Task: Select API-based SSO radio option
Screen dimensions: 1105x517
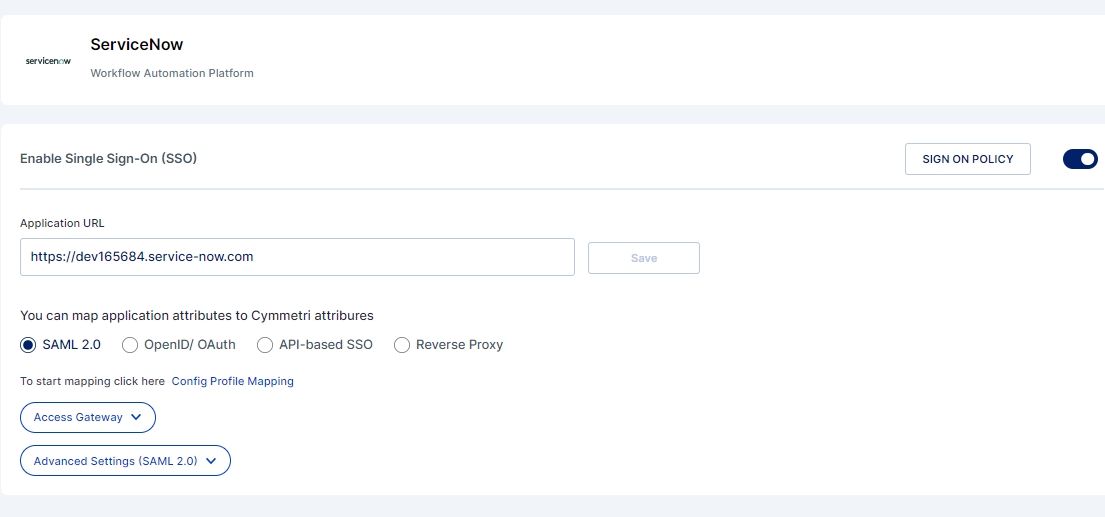Action: point(265,345)
